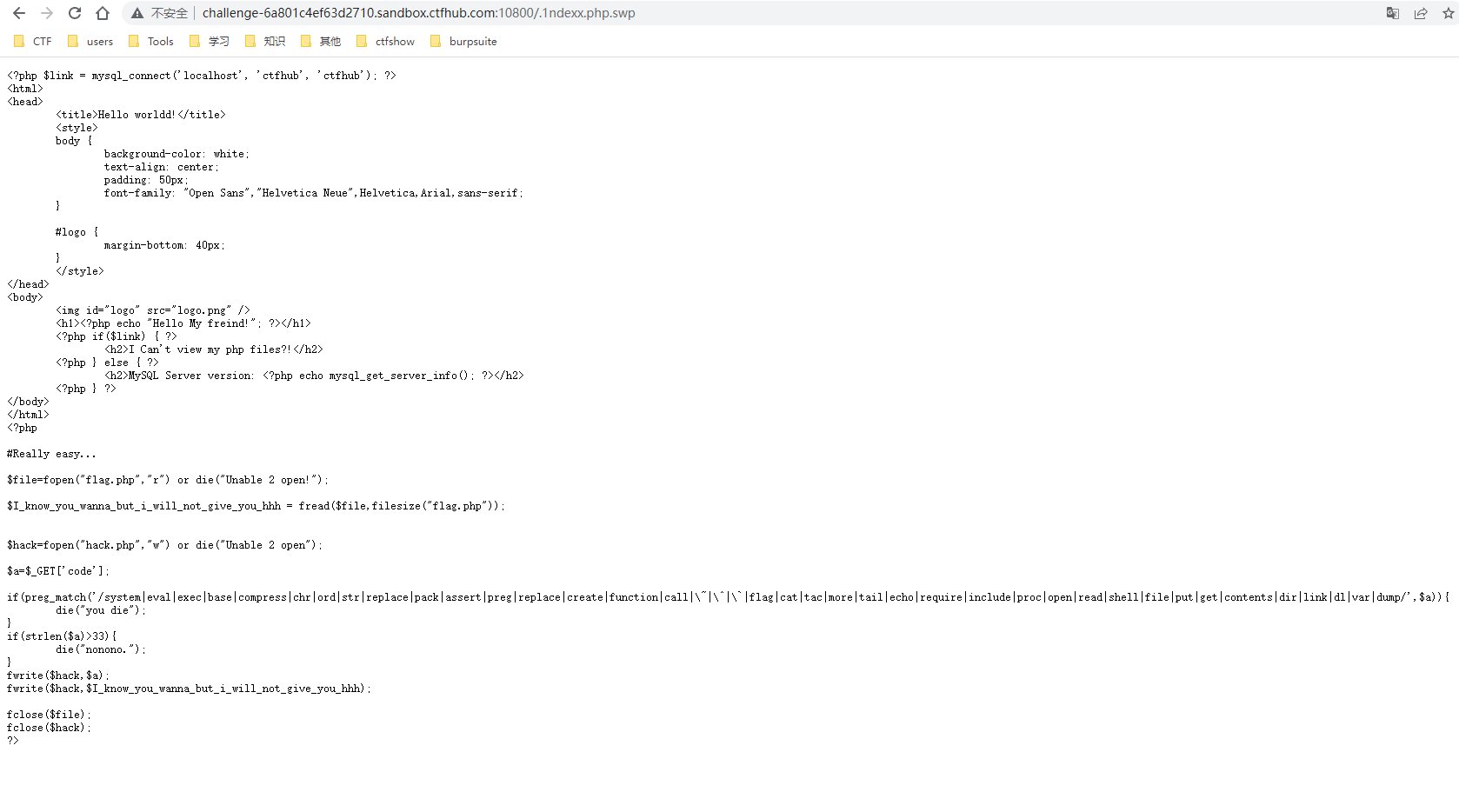Open the burpsuite bookmarks folder
The image size is (1459, 812).
pos(463,41)
